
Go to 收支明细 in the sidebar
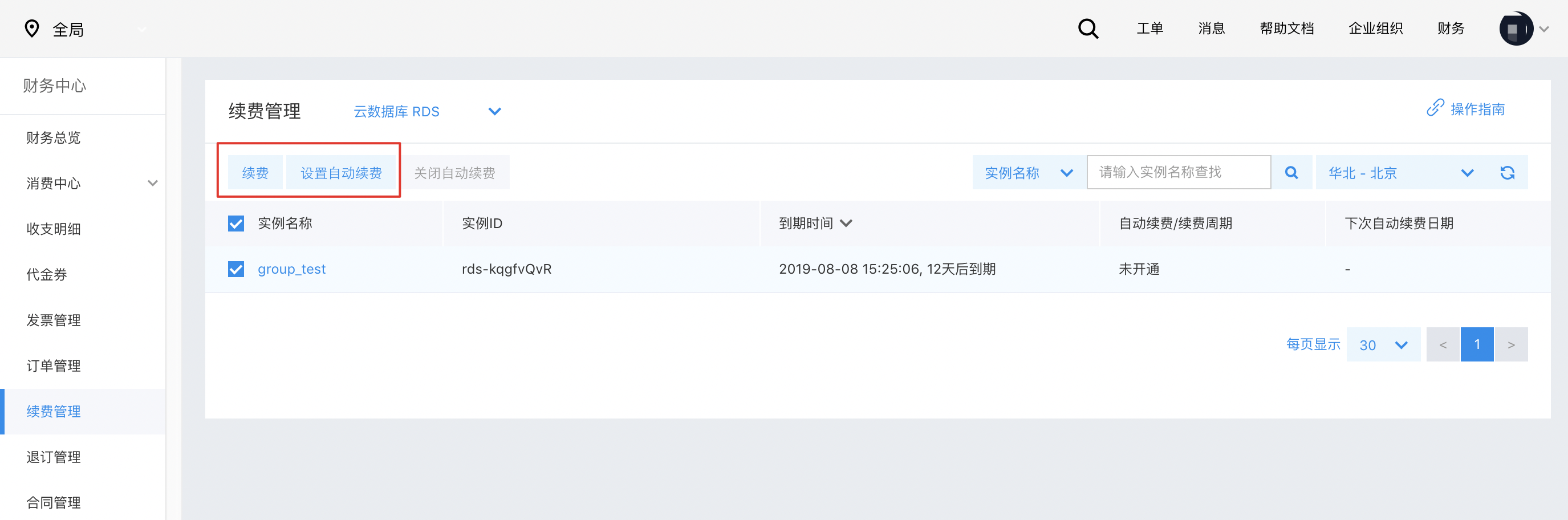click(x=54, y=229)
